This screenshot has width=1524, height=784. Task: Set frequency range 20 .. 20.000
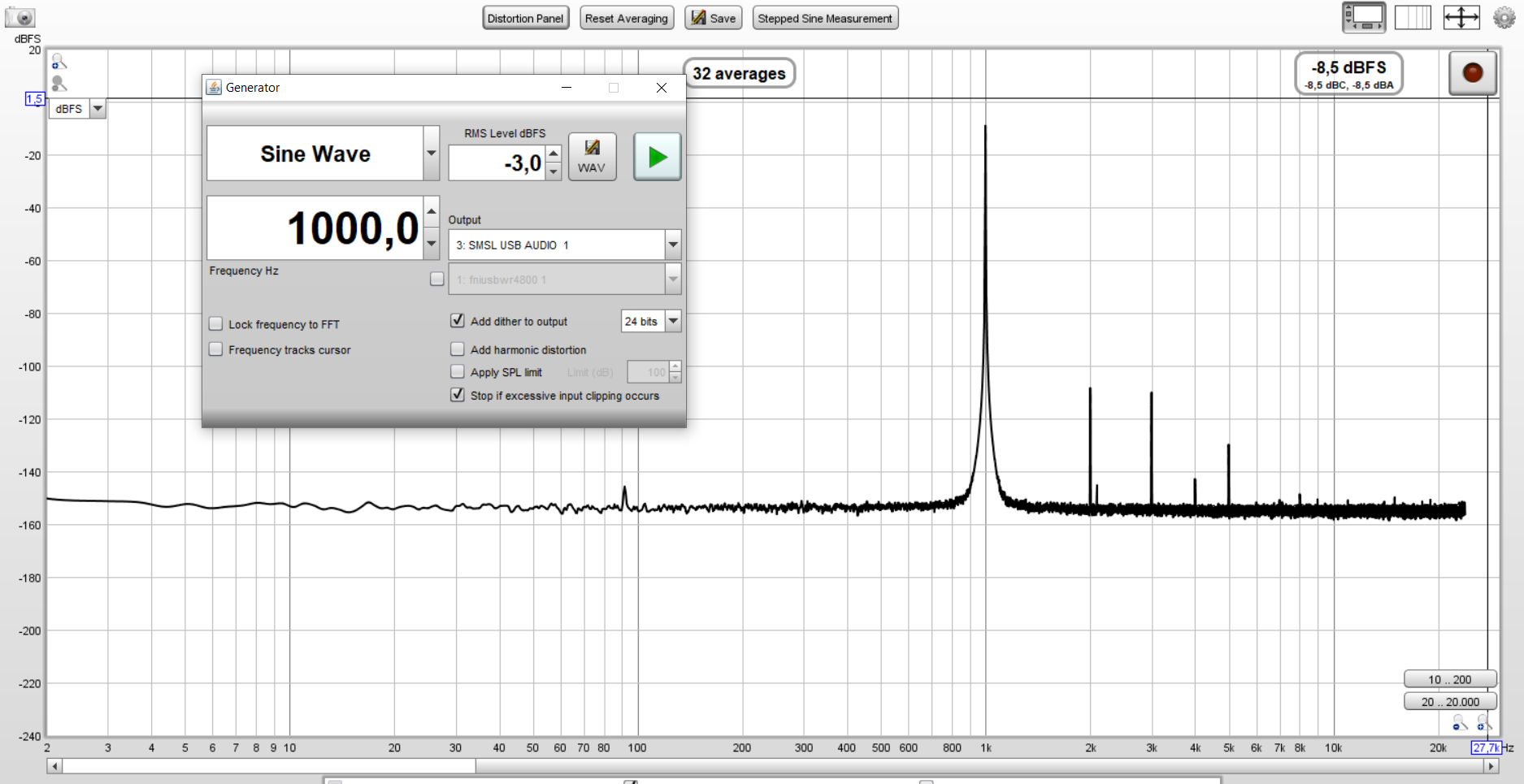point(1450,702)
